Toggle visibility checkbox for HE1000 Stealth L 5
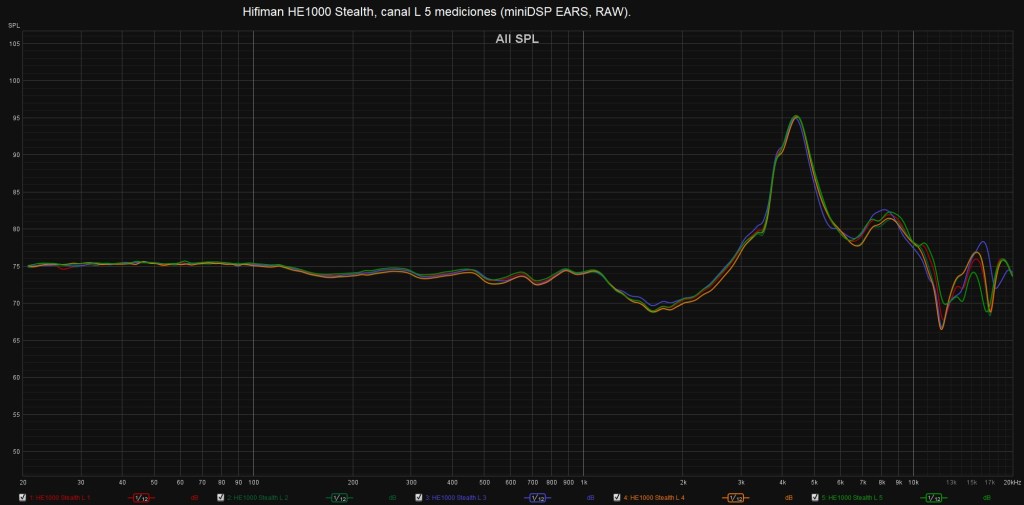 [815, 497]
